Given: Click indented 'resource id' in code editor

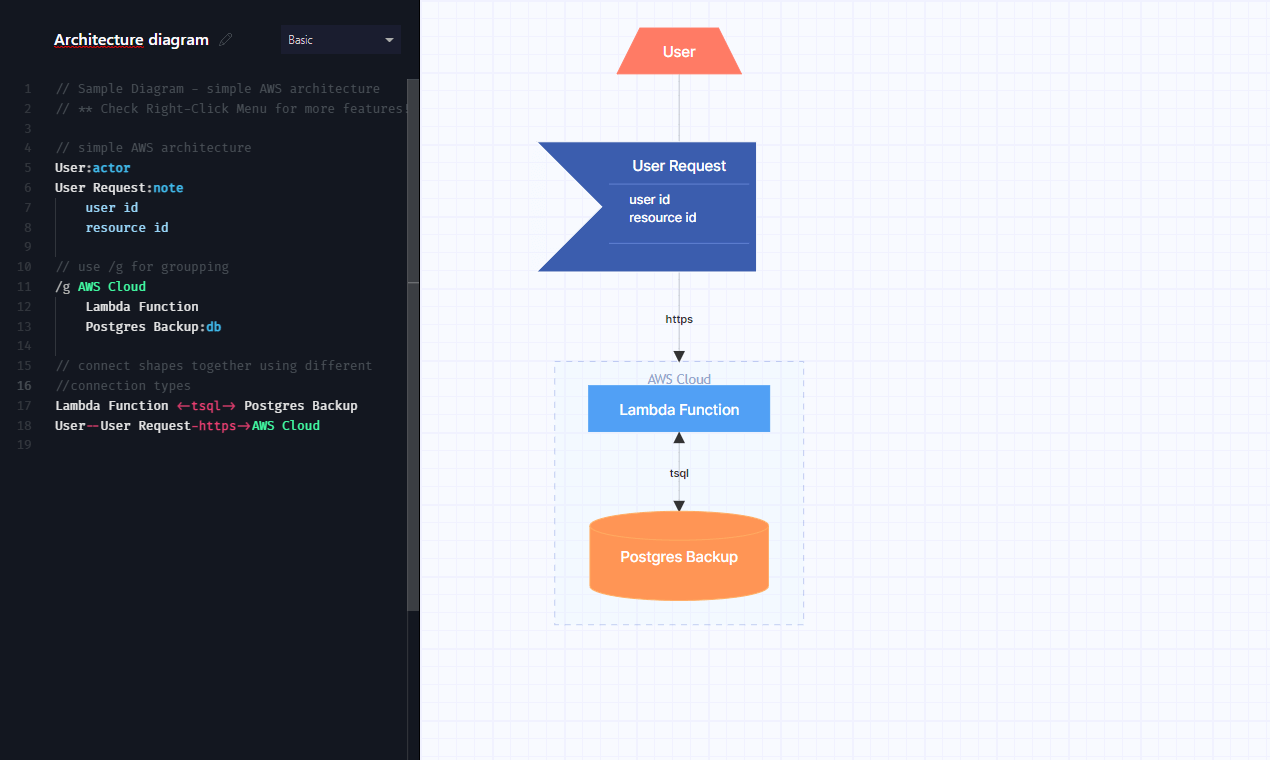Looking at the screenshot, I should pyautogui.click(x=127, y=227).
